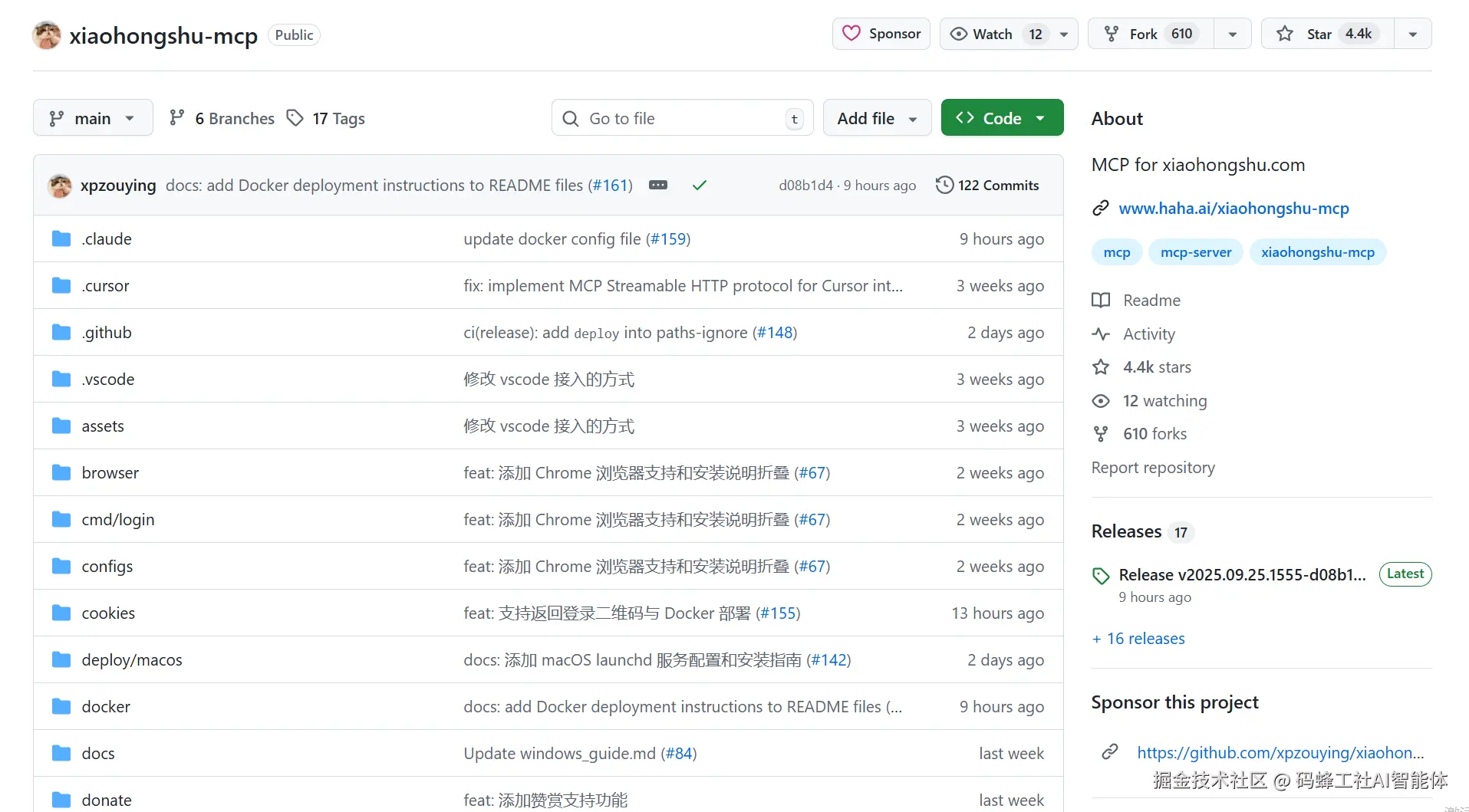Open pull request #161 link in latest commit
1469x812 pixels.
[611, 186]
